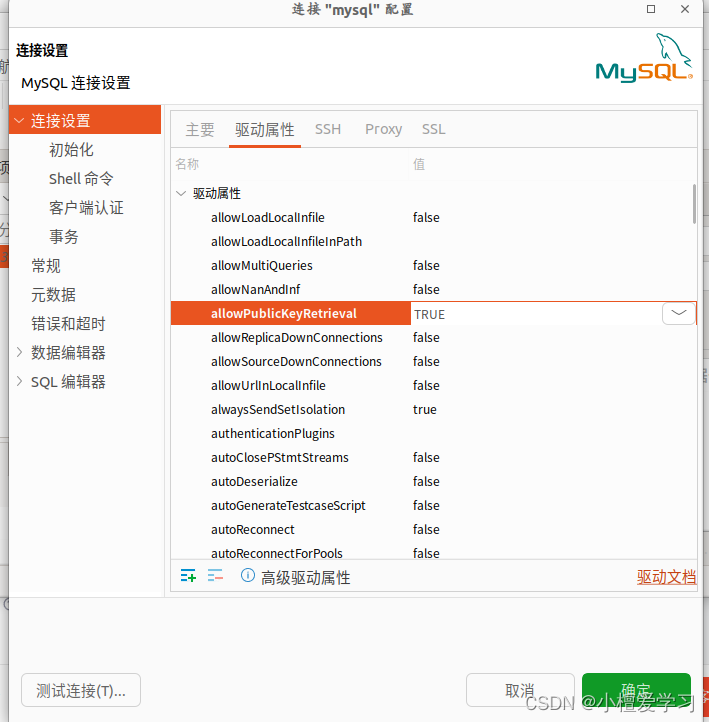Screen dimensions: 709x722
Task: Select the allowMultiQueries property row
Action: [x=434, y=265]
